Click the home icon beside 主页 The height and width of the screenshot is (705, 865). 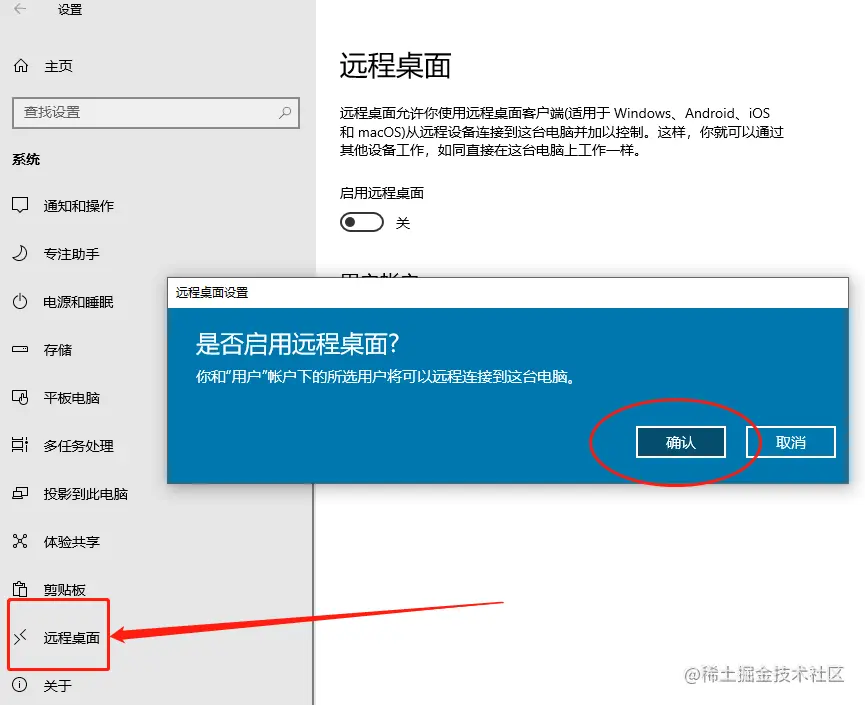(x=21, y=66)
